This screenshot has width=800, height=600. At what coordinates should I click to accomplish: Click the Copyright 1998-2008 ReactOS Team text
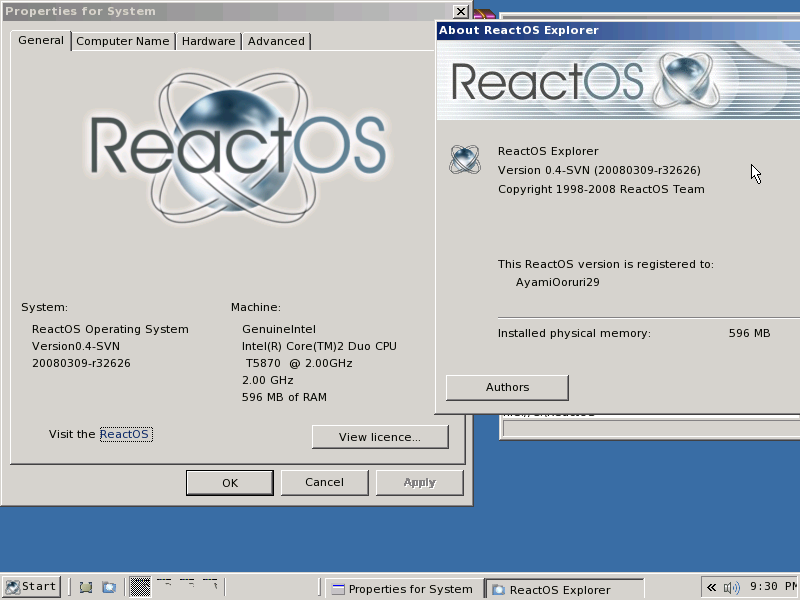(601, 189)
